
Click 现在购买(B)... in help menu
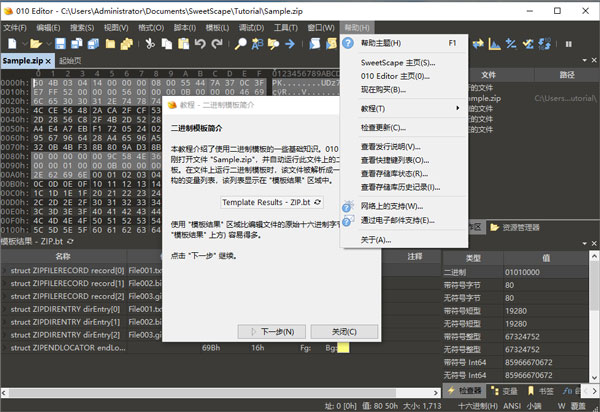pos(383,90)
